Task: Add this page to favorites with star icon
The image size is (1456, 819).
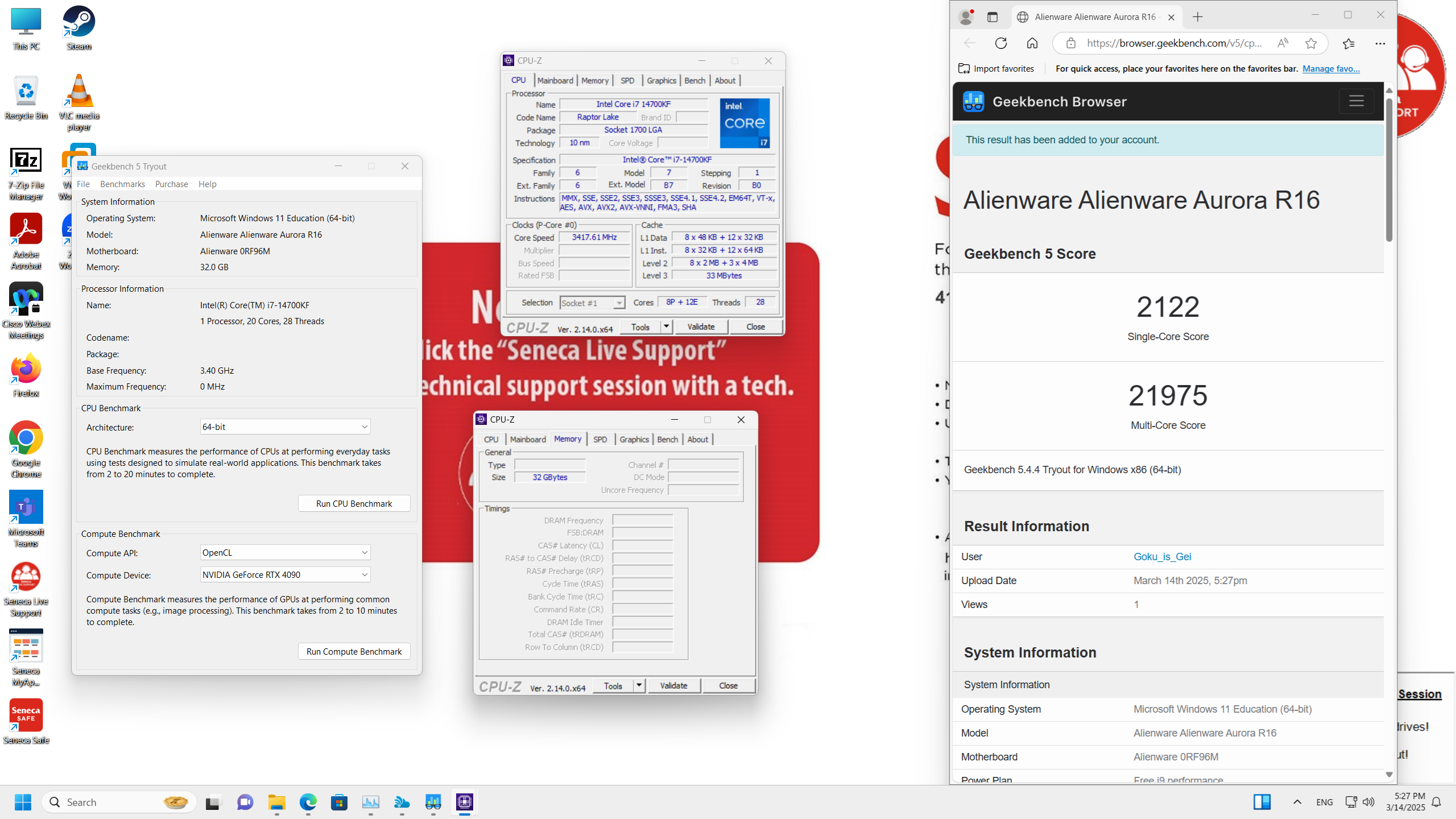Action: pos(1311,43)
